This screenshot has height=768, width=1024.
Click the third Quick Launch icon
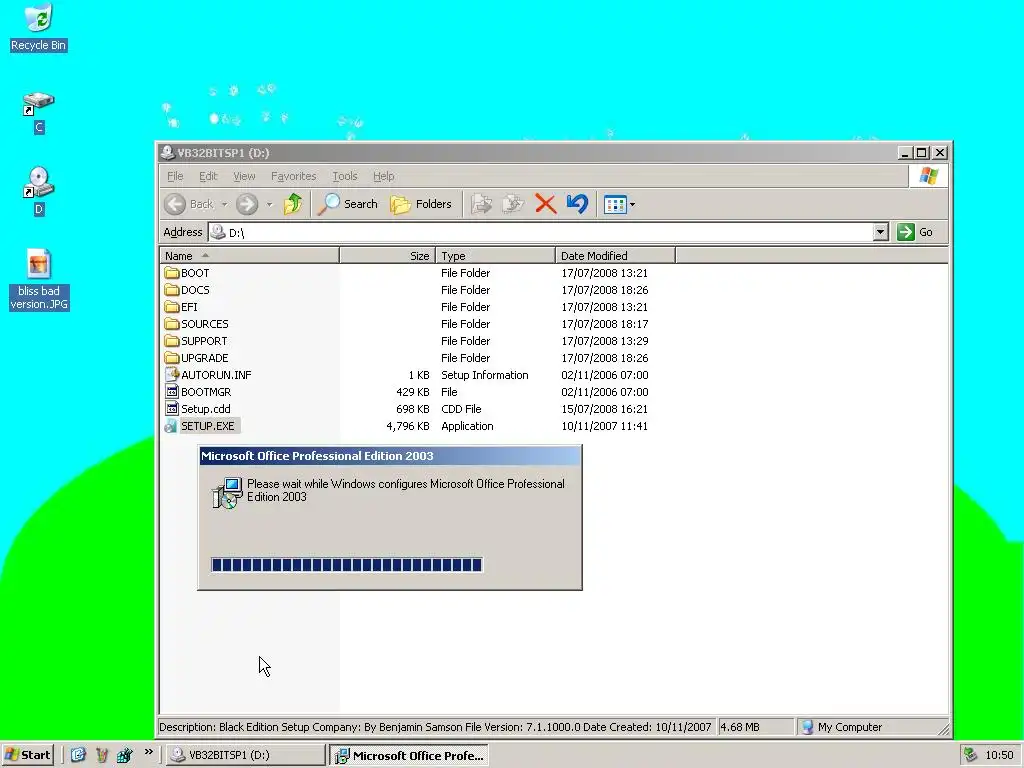124,755
